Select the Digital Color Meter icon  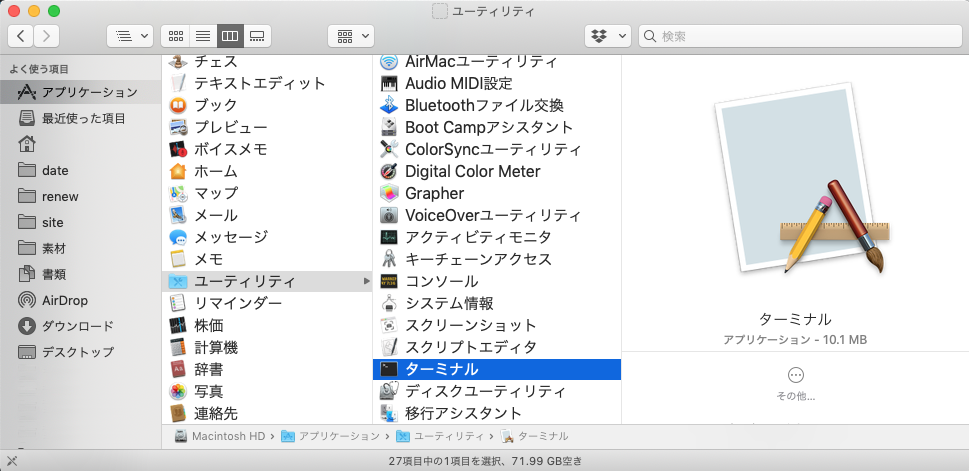point(389,171)
